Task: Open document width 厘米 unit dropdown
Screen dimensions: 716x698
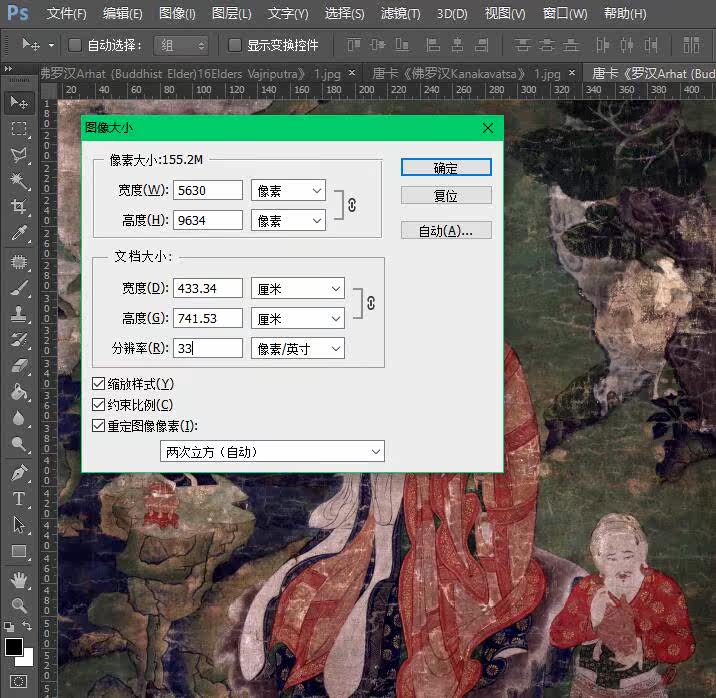Action: coord(298,289)
